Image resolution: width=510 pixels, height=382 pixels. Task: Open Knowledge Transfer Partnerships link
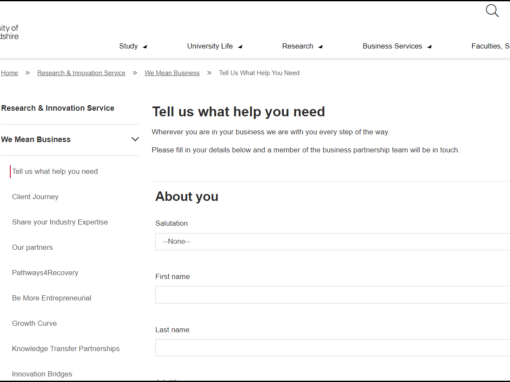tap(66, 349)
